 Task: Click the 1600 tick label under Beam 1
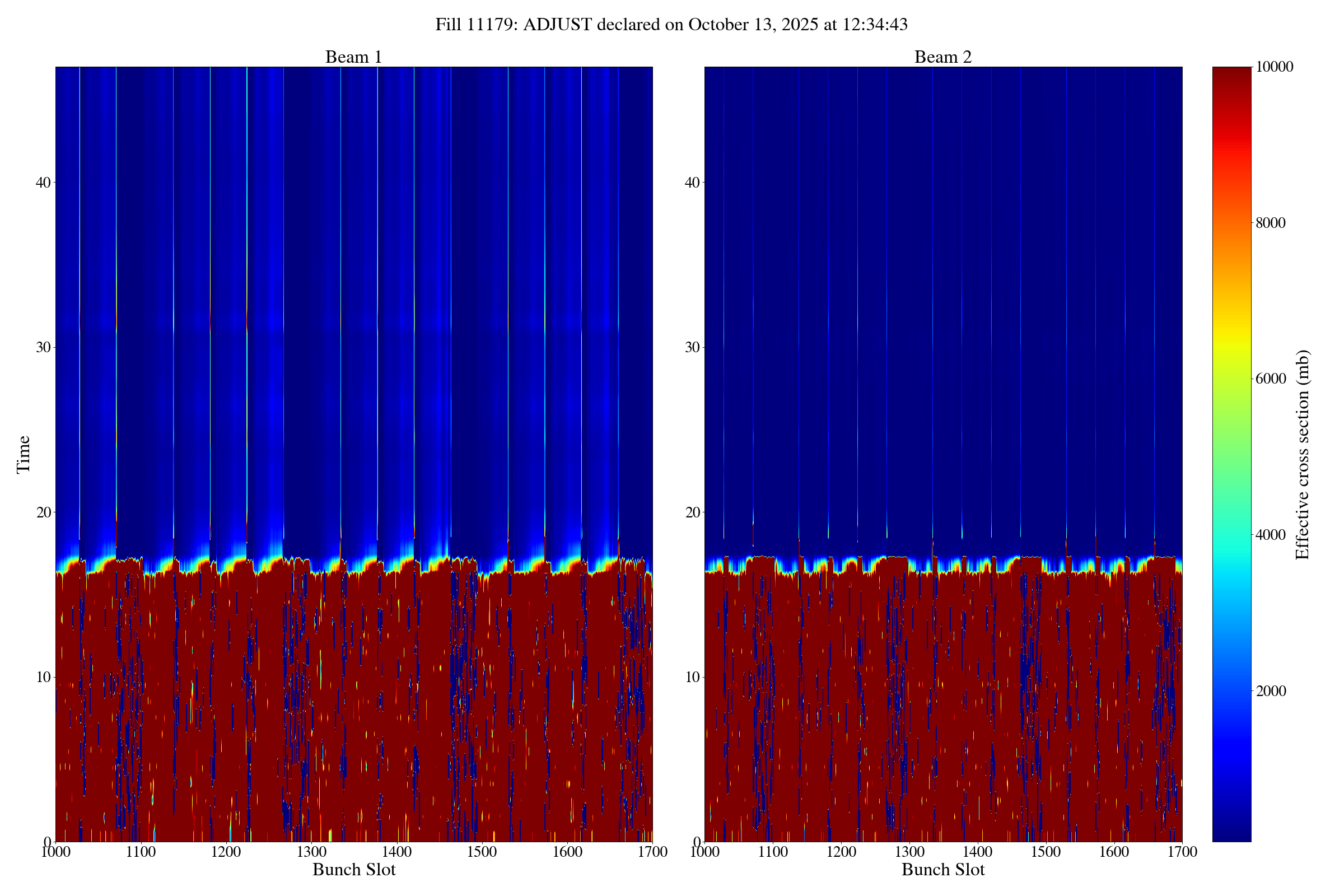(x=567, y=852)
